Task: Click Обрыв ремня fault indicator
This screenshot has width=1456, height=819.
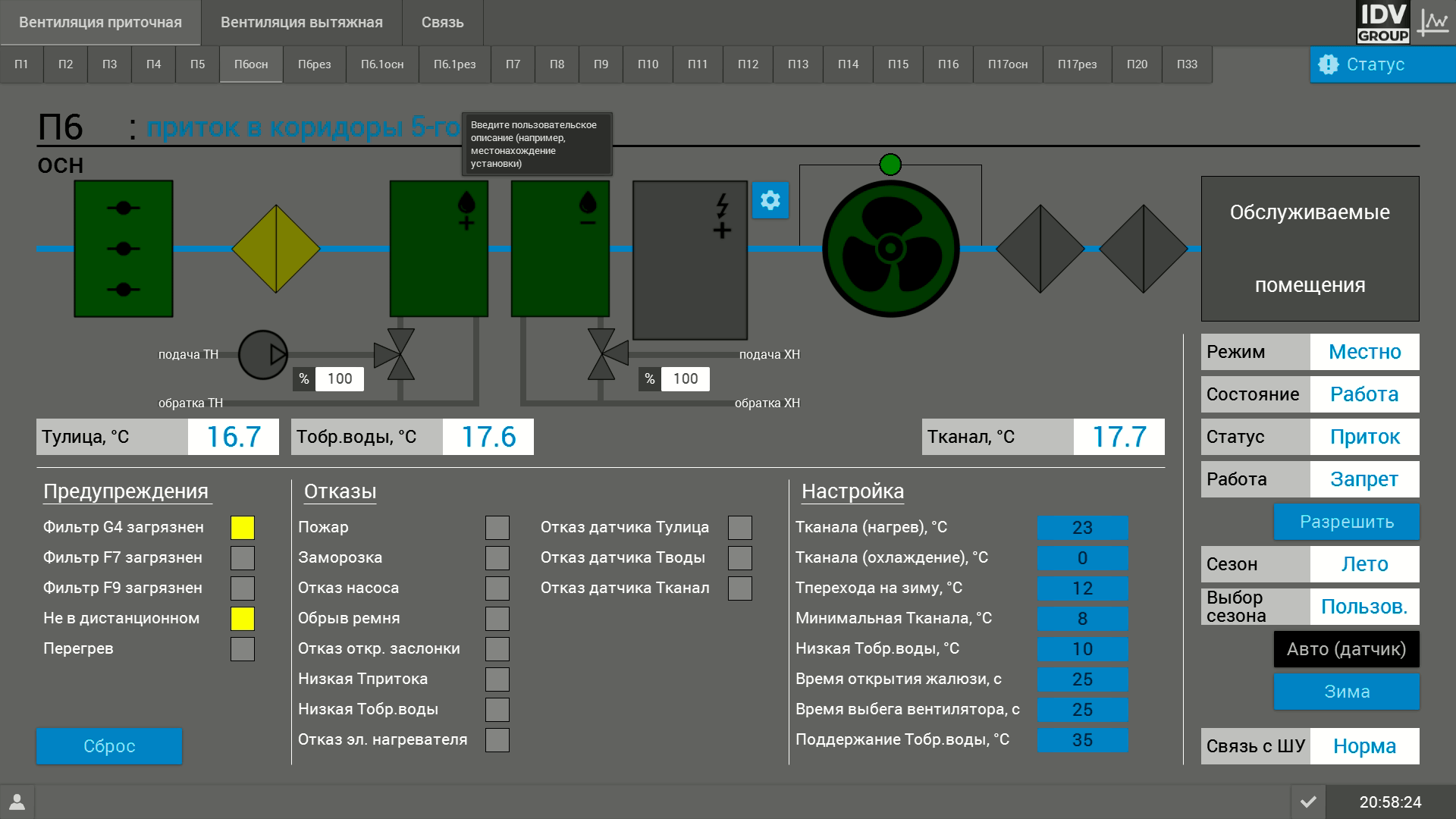Action: click(x=497, y=619)
